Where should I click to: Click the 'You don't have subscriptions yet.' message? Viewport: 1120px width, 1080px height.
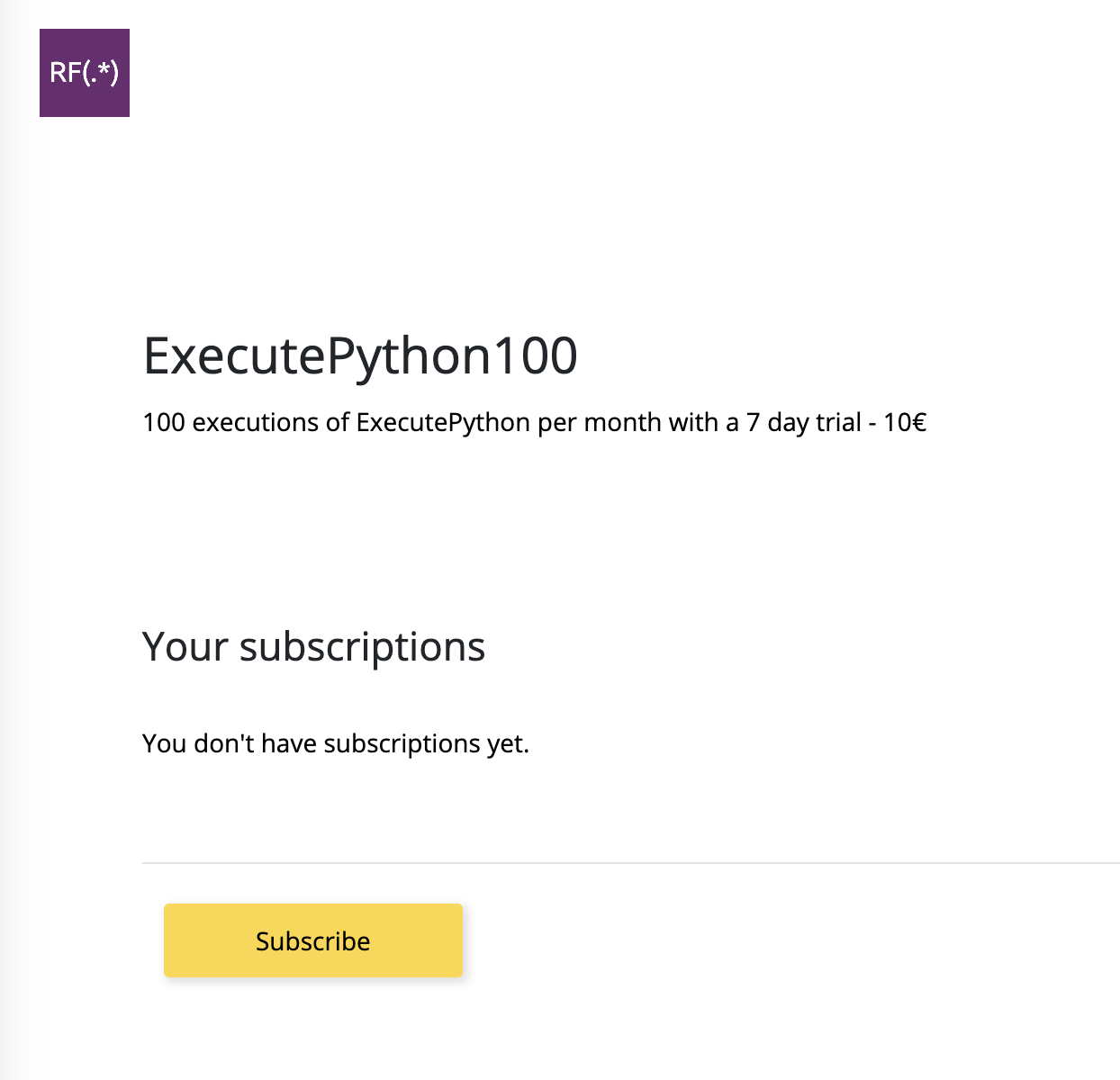[x=336, y=743]
